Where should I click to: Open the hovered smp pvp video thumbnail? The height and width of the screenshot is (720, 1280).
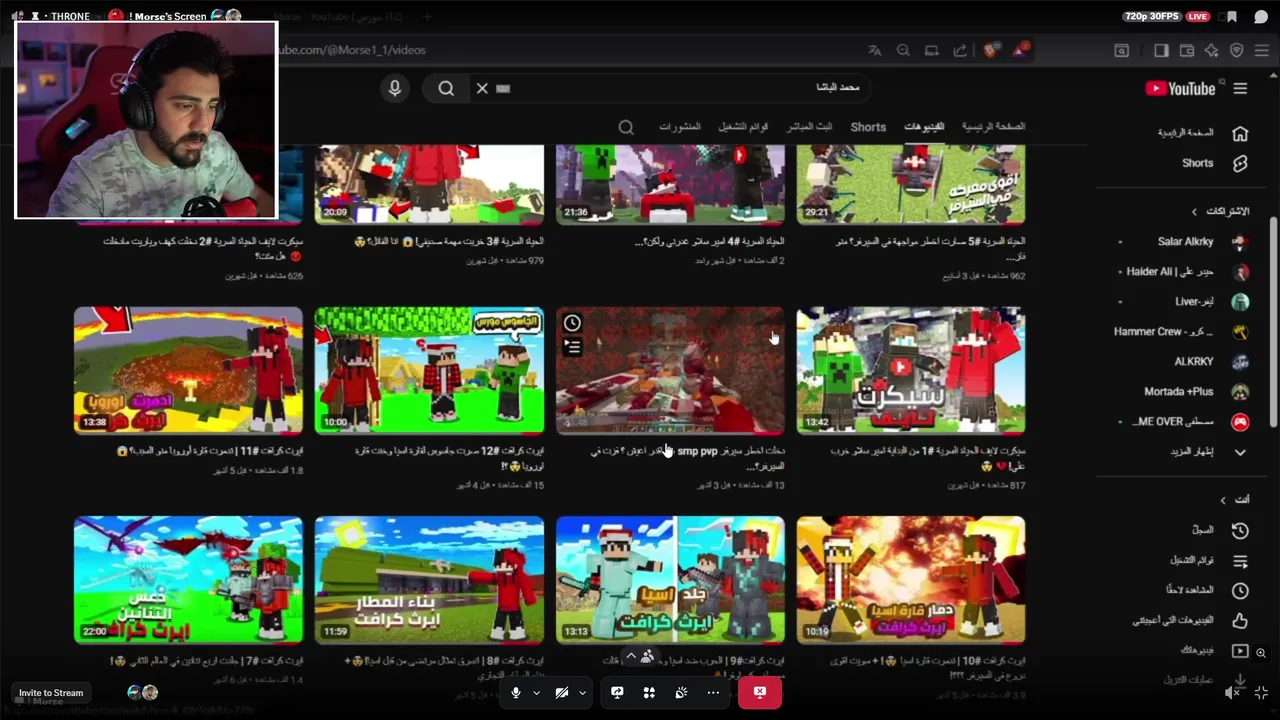(670, 370)
